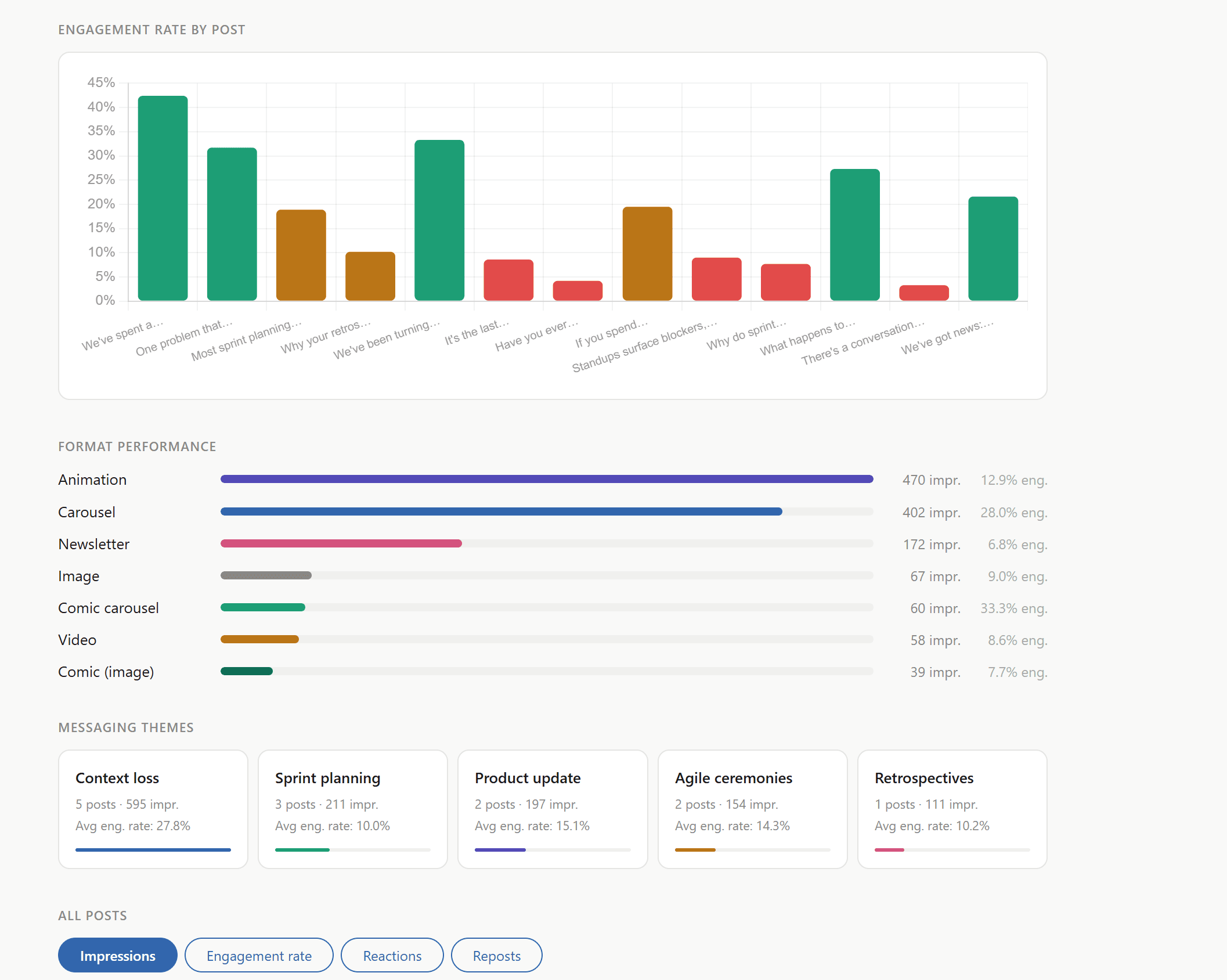Click the 'We've spent a…' green bar
1227x980 pixels.
(x=163, y=198)
